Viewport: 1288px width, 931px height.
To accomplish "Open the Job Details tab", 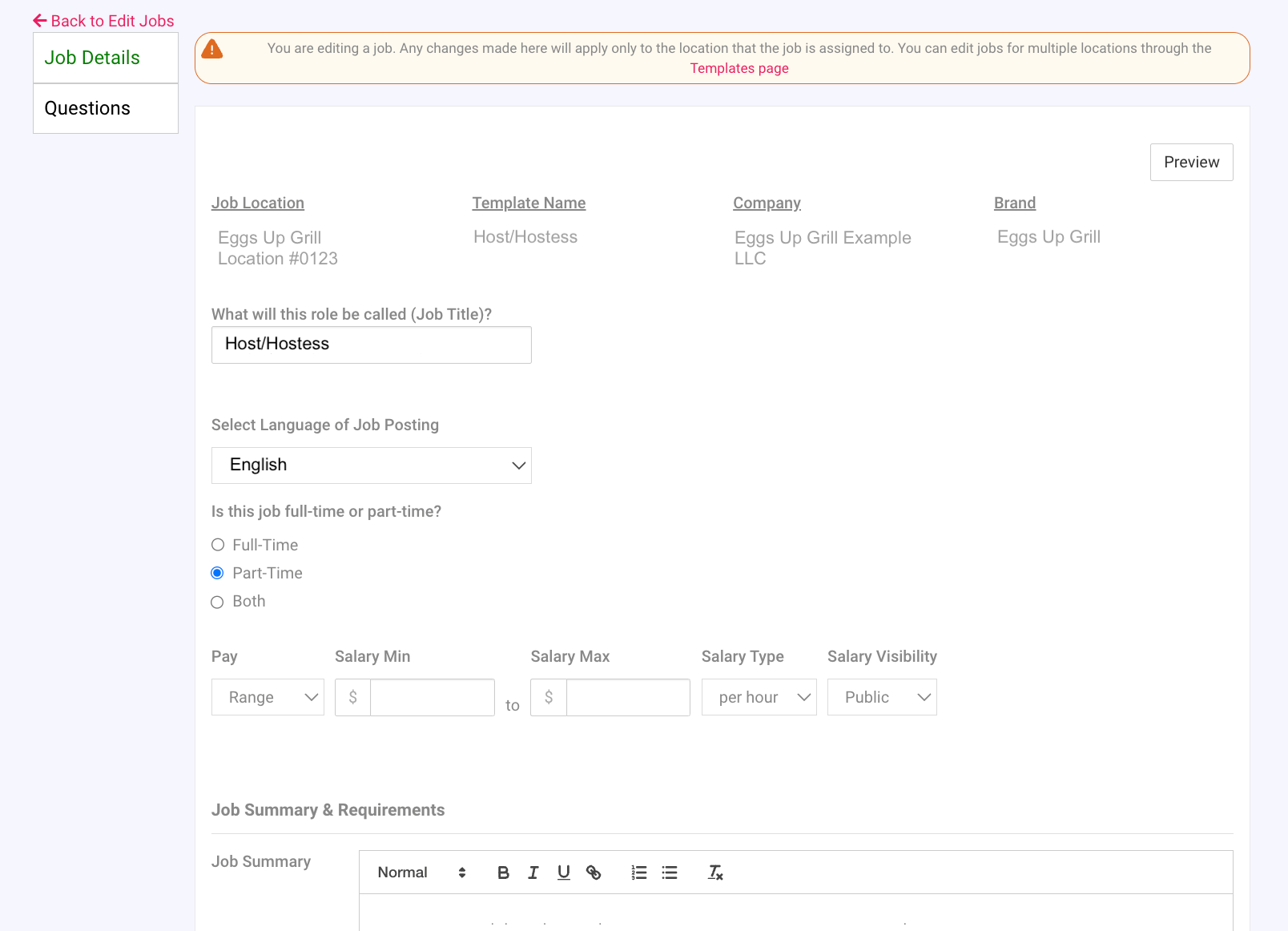I will click(106, 58).
